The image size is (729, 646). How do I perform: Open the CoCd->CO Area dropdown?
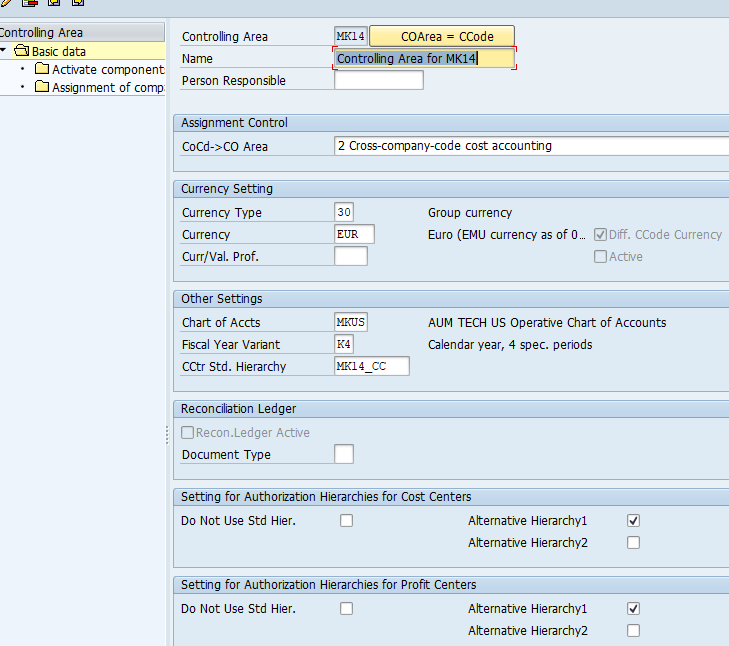pyautogui.click(x=530, y=146)
